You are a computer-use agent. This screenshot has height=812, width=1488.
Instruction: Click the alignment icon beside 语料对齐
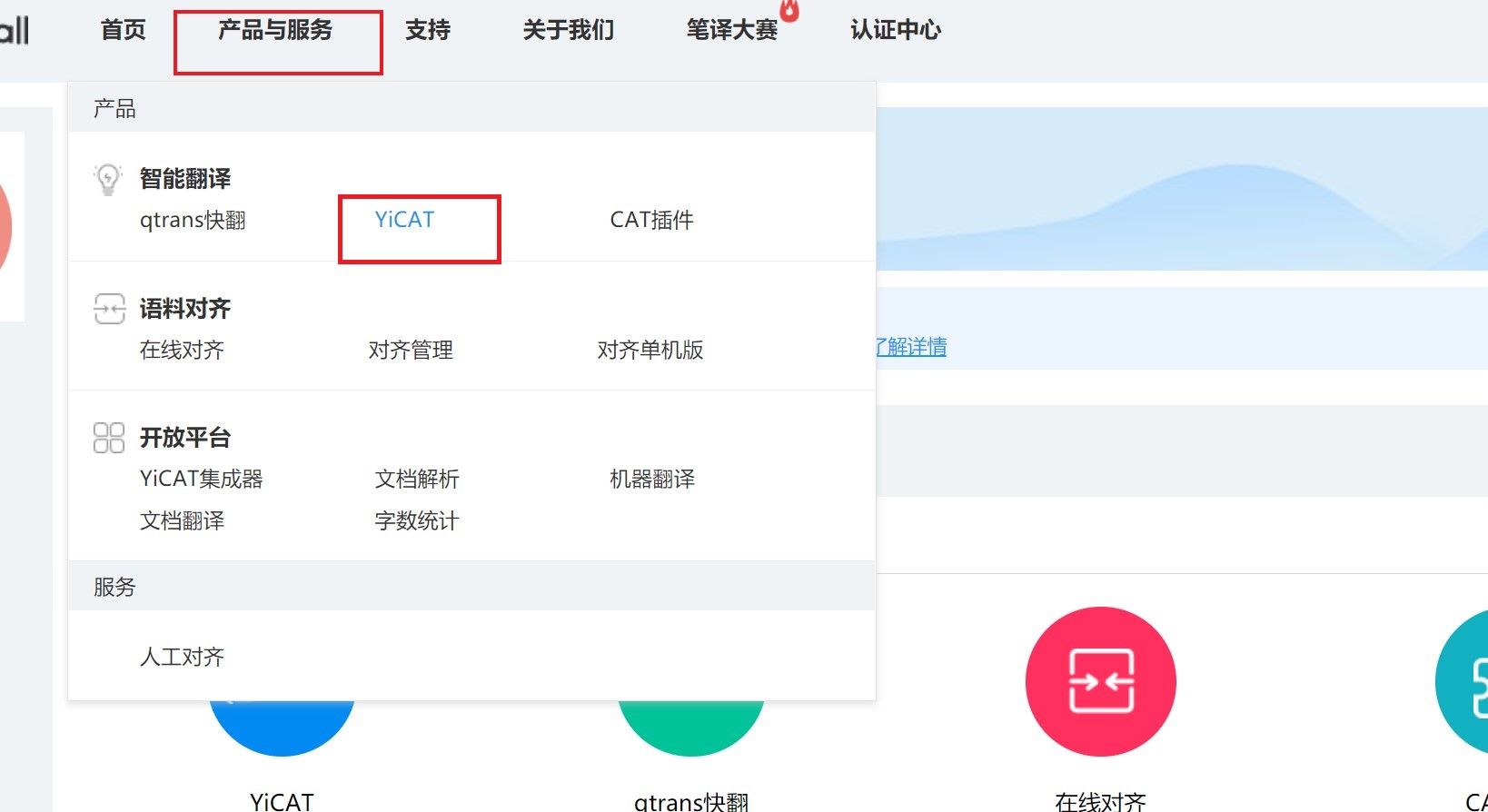109,309
